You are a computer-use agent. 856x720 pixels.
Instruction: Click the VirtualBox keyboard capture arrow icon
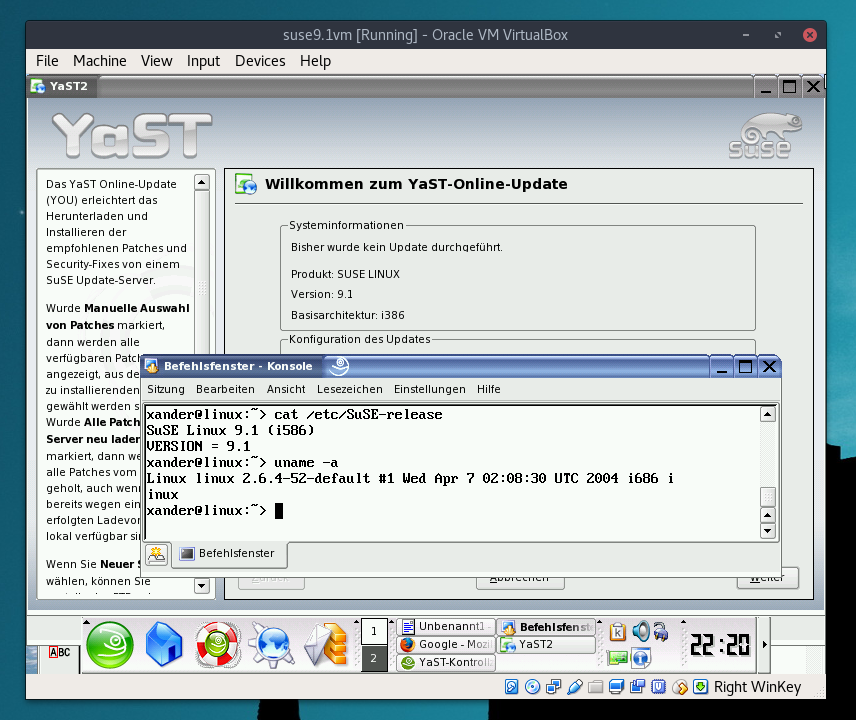click(700, 687)
